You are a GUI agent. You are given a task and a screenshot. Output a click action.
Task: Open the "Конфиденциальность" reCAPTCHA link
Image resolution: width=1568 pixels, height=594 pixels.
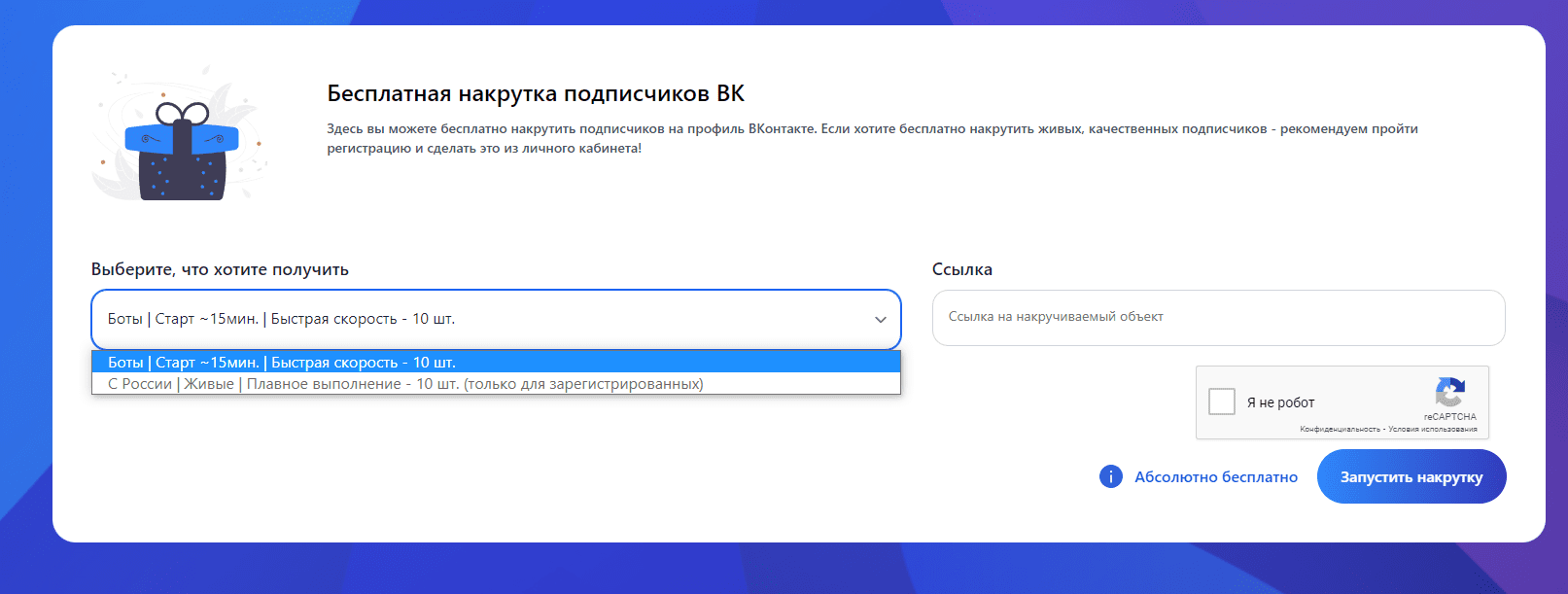point(1340,429)
